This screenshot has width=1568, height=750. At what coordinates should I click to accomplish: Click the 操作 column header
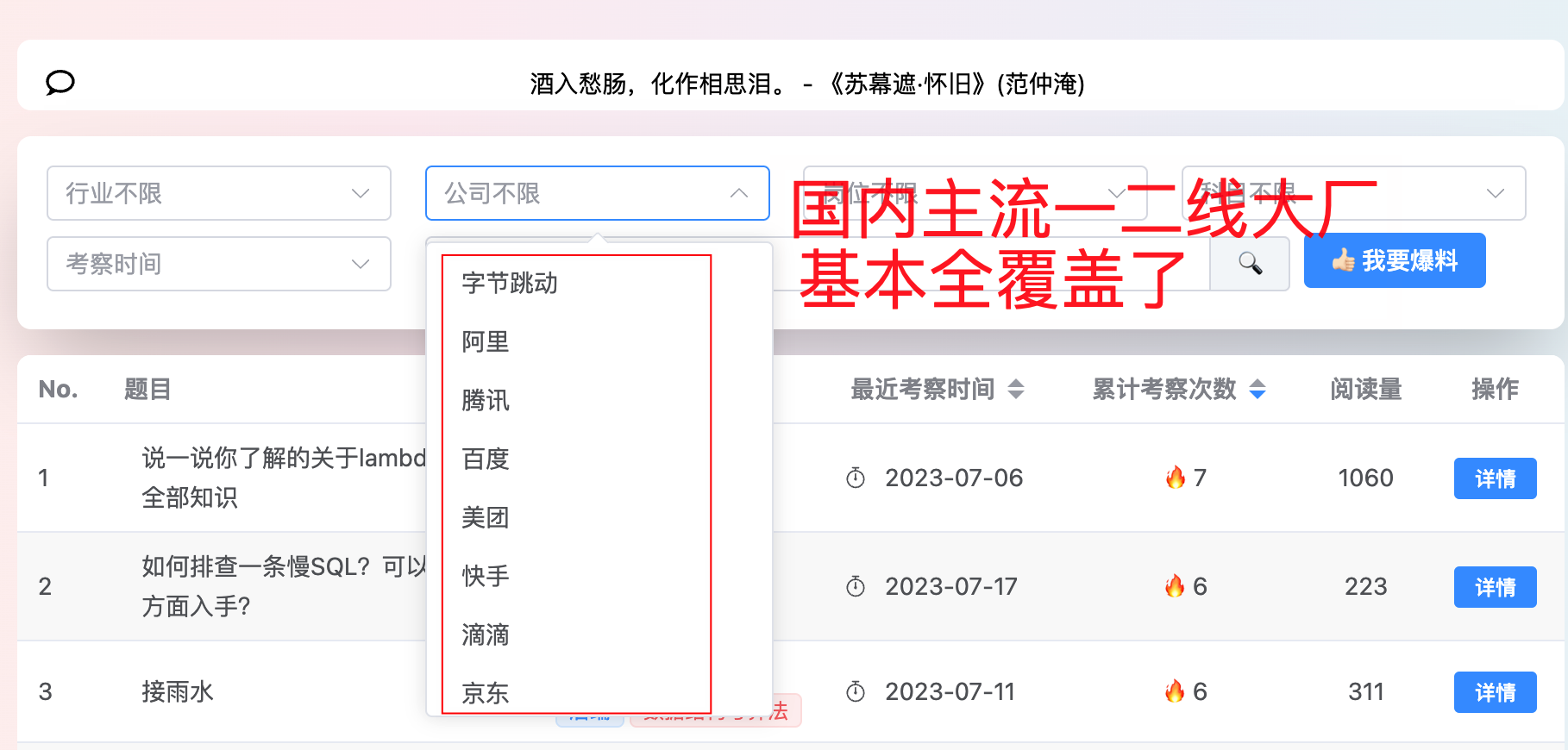pos(1496,389)
